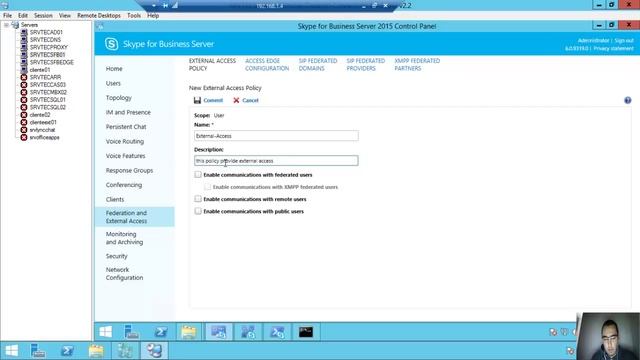The width and height of the screenshot is (640, 360).
Task: Open black command prompt icon in remote taskbar
Action: coord(306,331)
